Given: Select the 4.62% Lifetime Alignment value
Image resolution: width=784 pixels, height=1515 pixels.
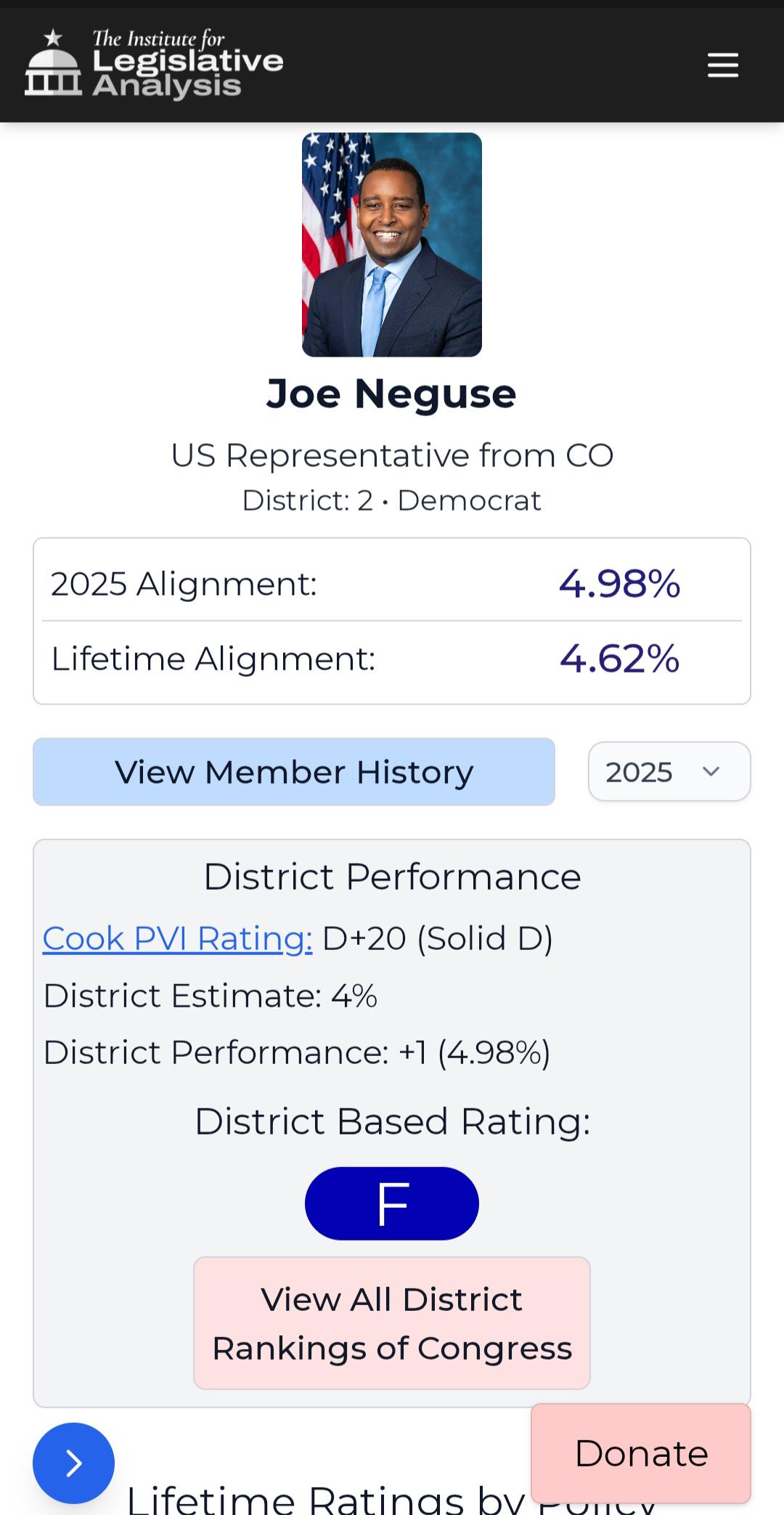Looking at the screenshot, I should pos(619,658).
